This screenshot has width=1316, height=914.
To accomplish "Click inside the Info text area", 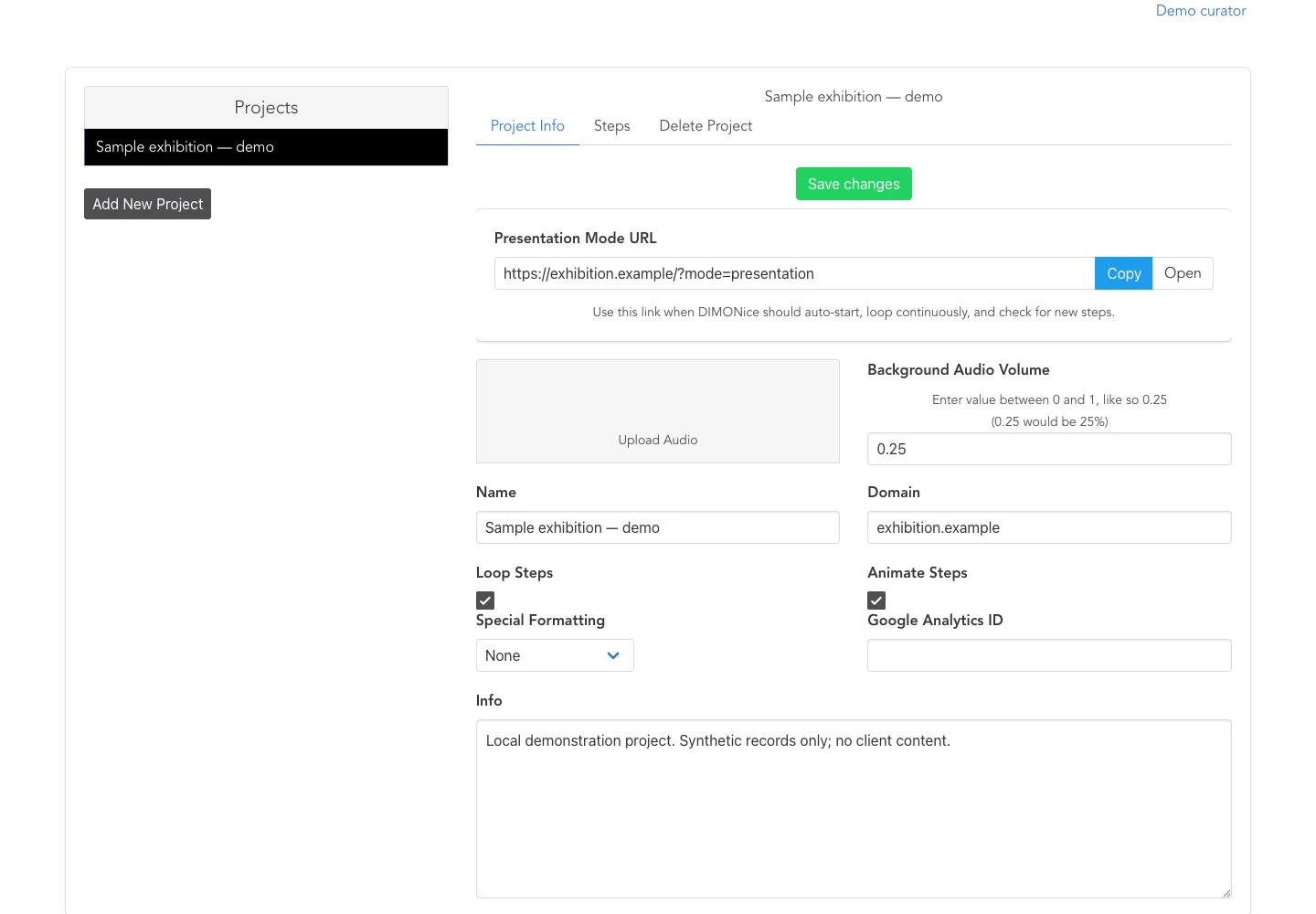I will click(854, 809).
